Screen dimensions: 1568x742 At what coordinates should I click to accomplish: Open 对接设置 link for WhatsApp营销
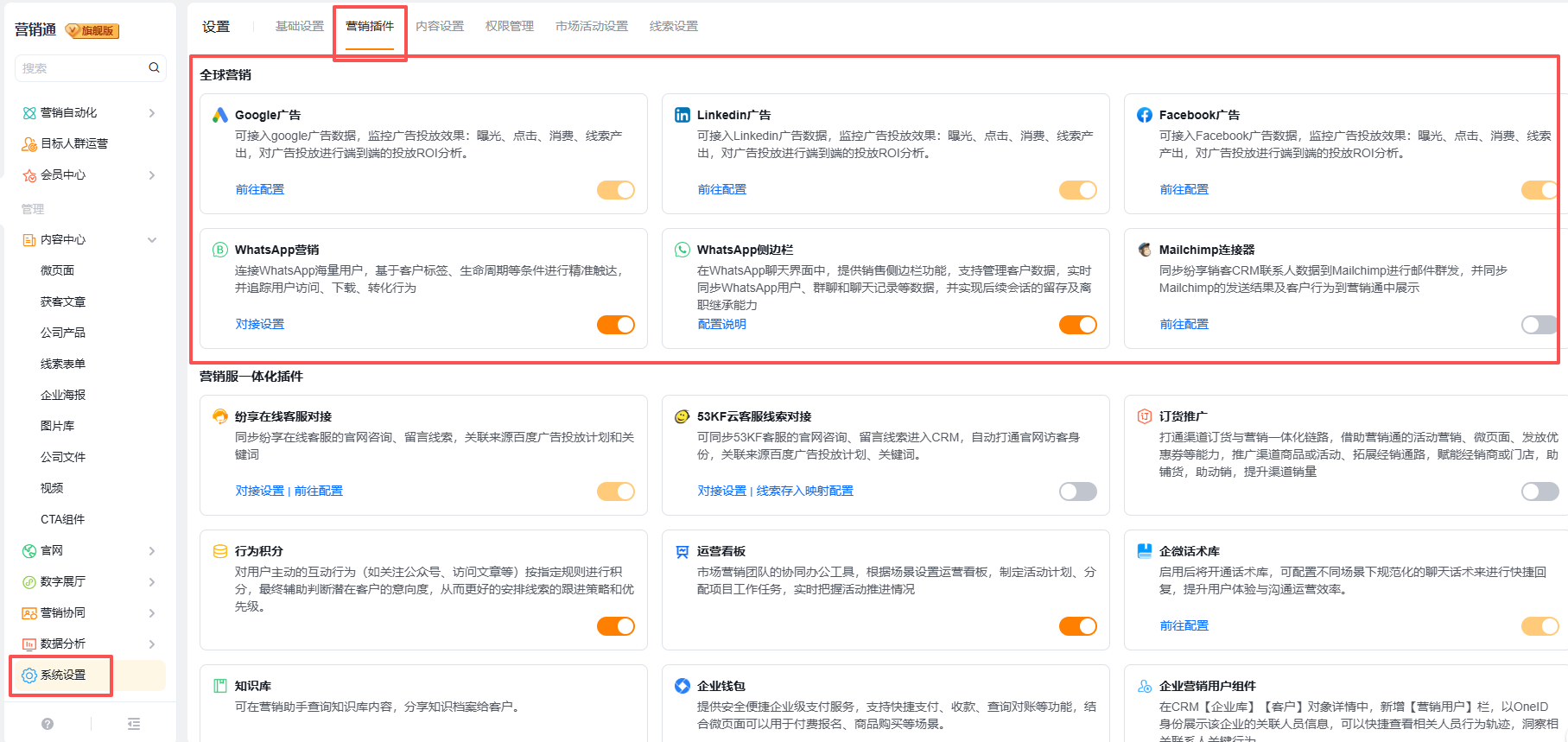260,325
